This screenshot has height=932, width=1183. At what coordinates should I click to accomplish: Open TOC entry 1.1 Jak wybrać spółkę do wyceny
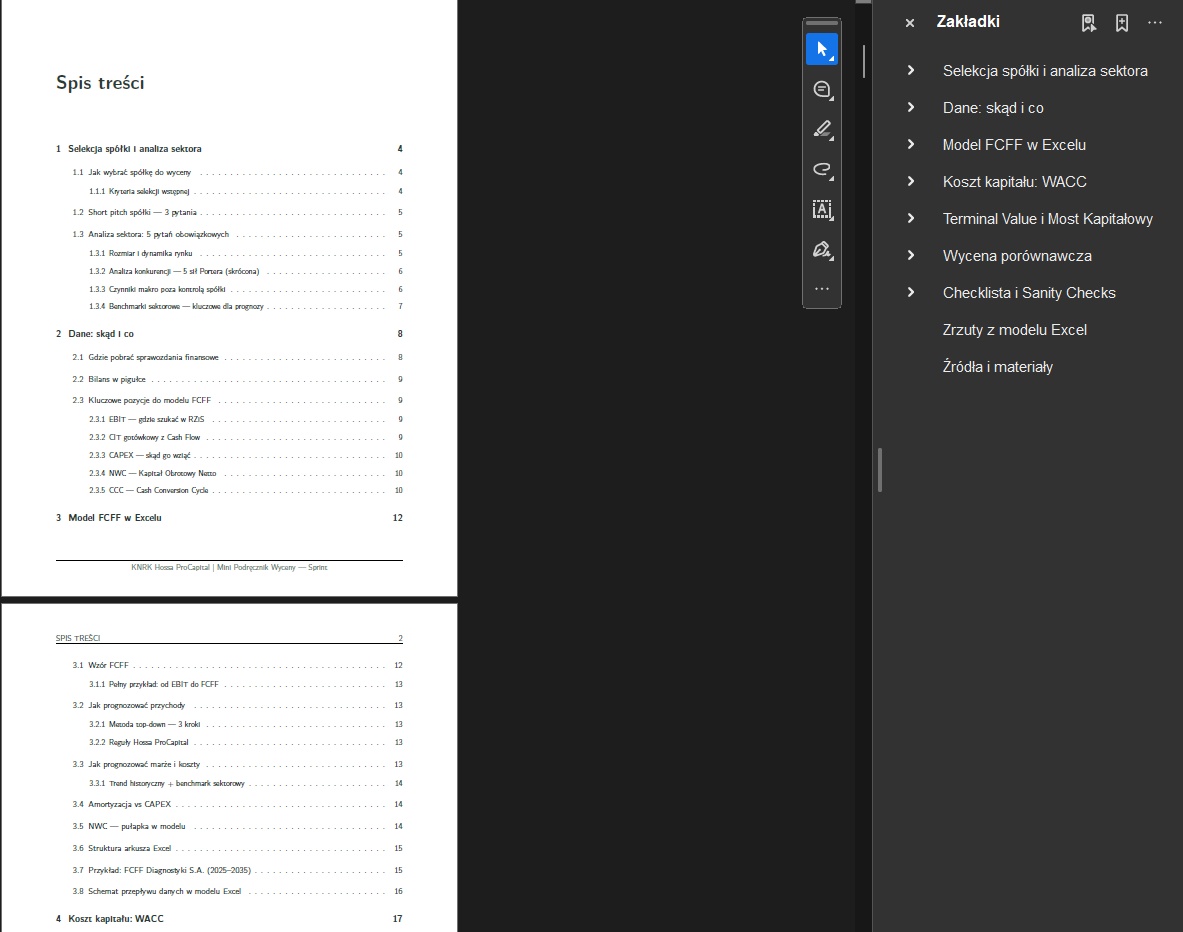237,172
